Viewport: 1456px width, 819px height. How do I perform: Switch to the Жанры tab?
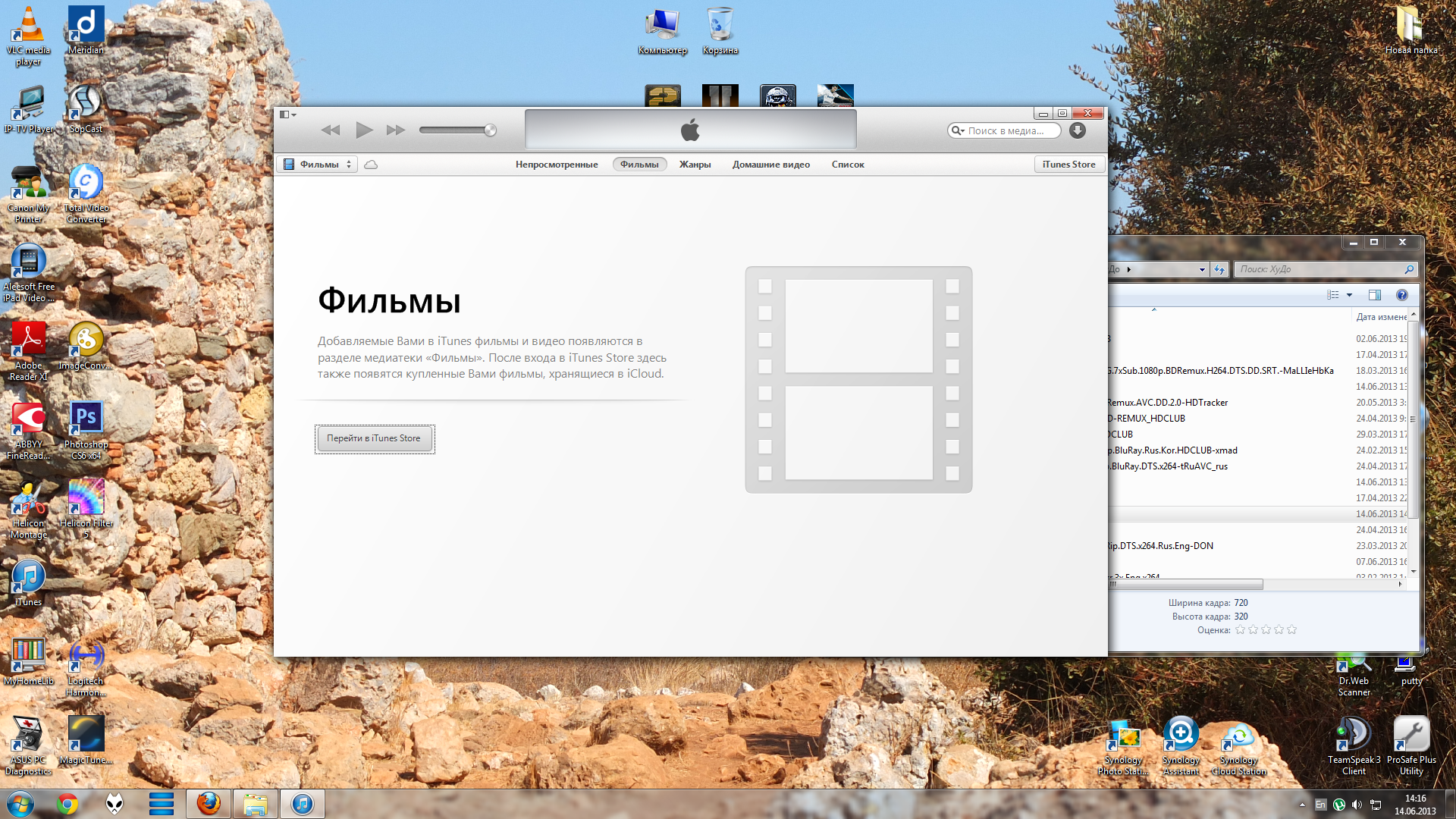(695, 165)
